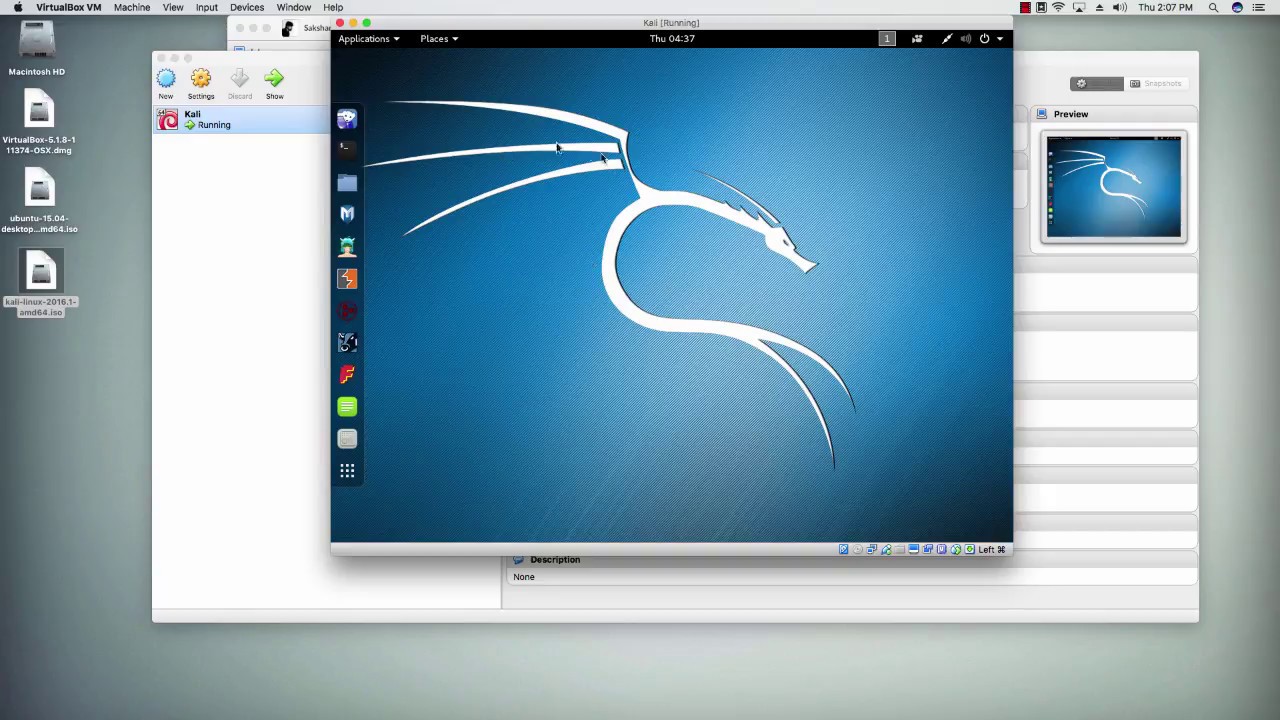Open the Devices menu
The image size is (1280, 720).
point(247,7)
